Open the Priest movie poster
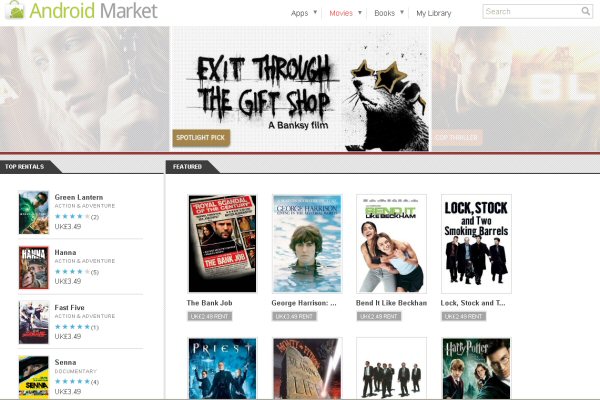 222,369
